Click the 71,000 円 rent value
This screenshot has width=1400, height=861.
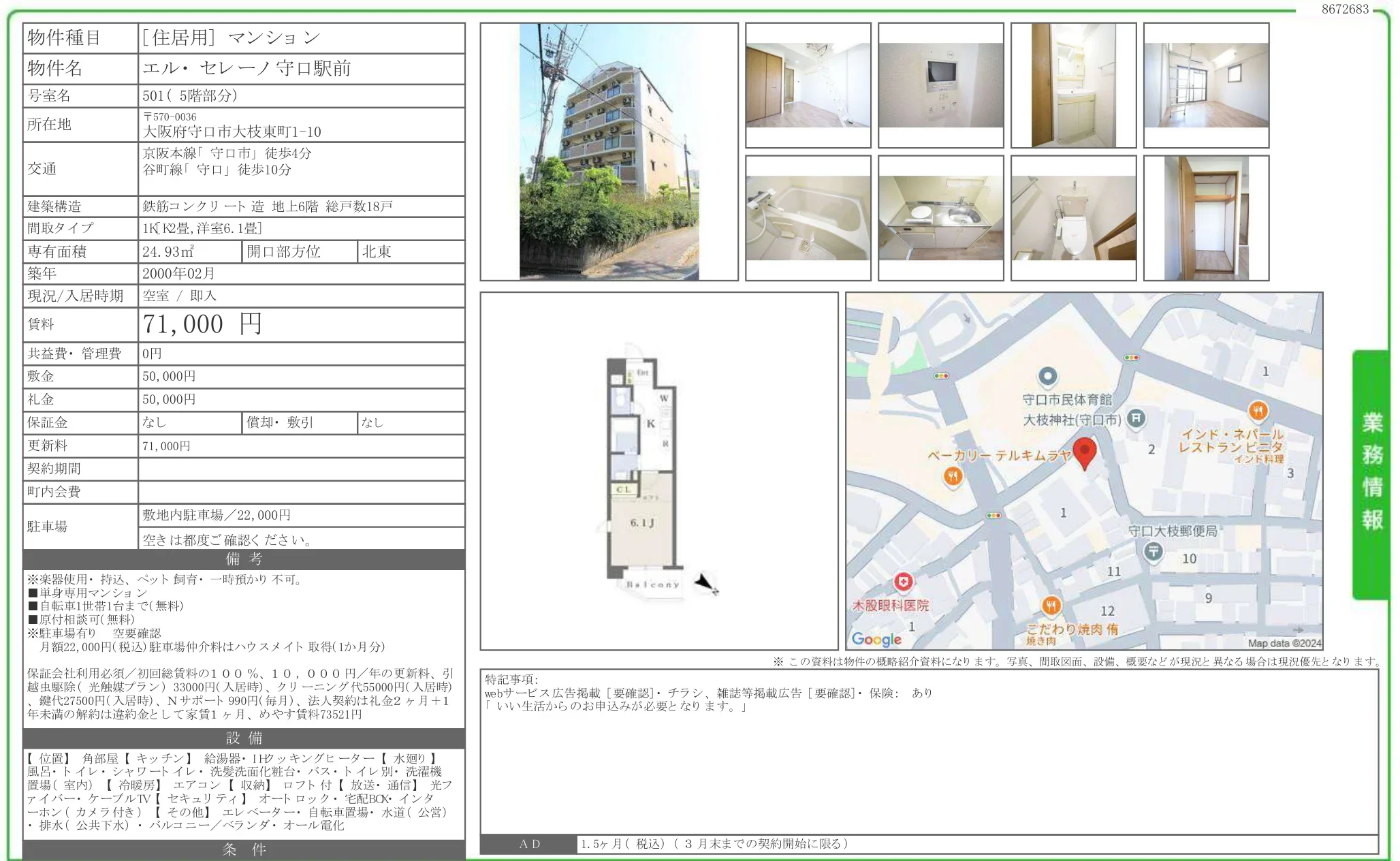point(202,324)
